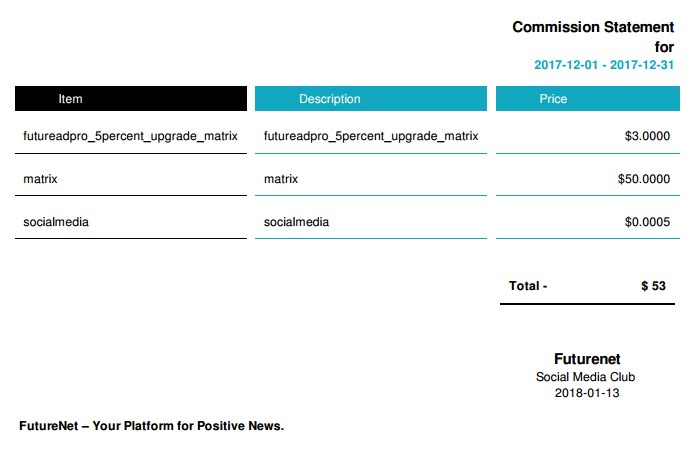This screenshot has width=696, height=464.
Task: Click the $3.0000 price value
Action: click(646, 136)
